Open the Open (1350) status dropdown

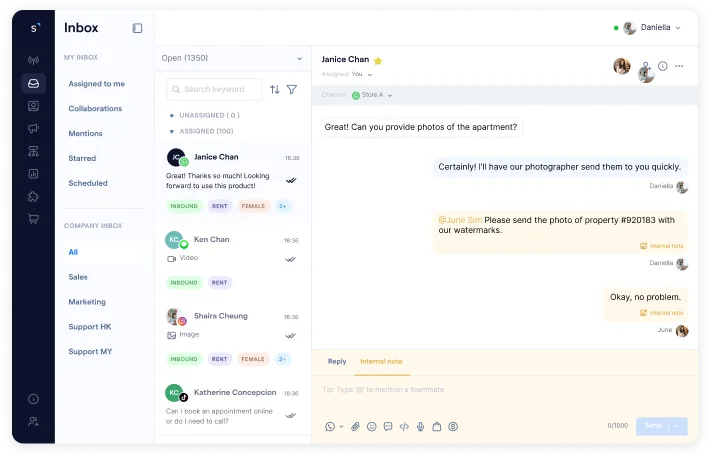click(x=232, y=58)
